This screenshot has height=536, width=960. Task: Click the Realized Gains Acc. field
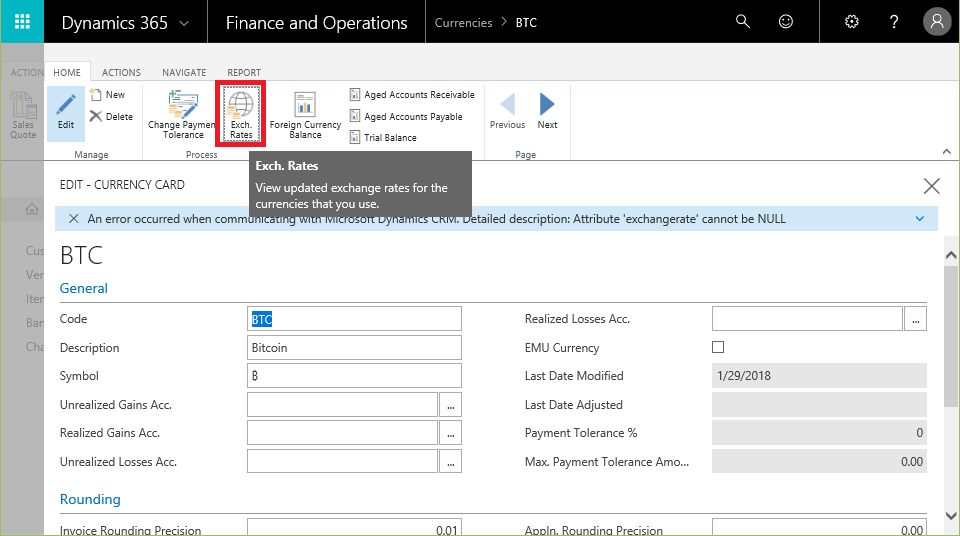coord(342,433)
